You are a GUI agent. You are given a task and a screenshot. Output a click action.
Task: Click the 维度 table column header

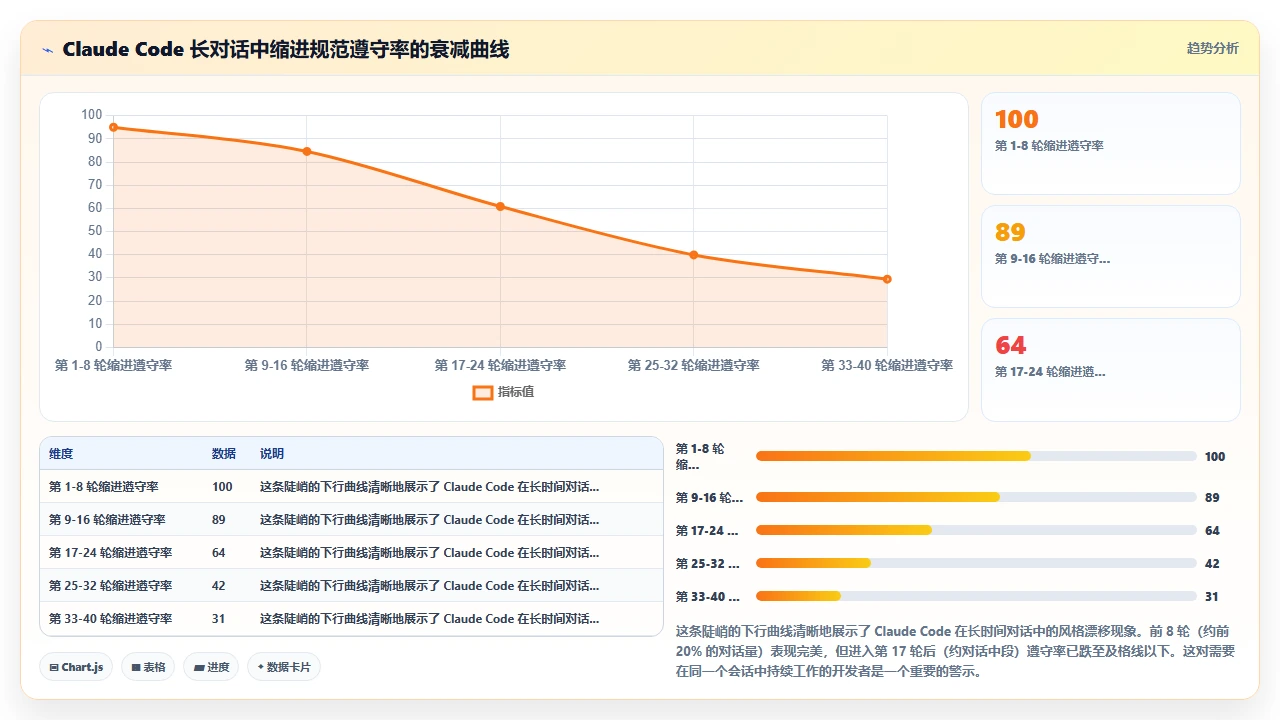(x=61, y=454)
